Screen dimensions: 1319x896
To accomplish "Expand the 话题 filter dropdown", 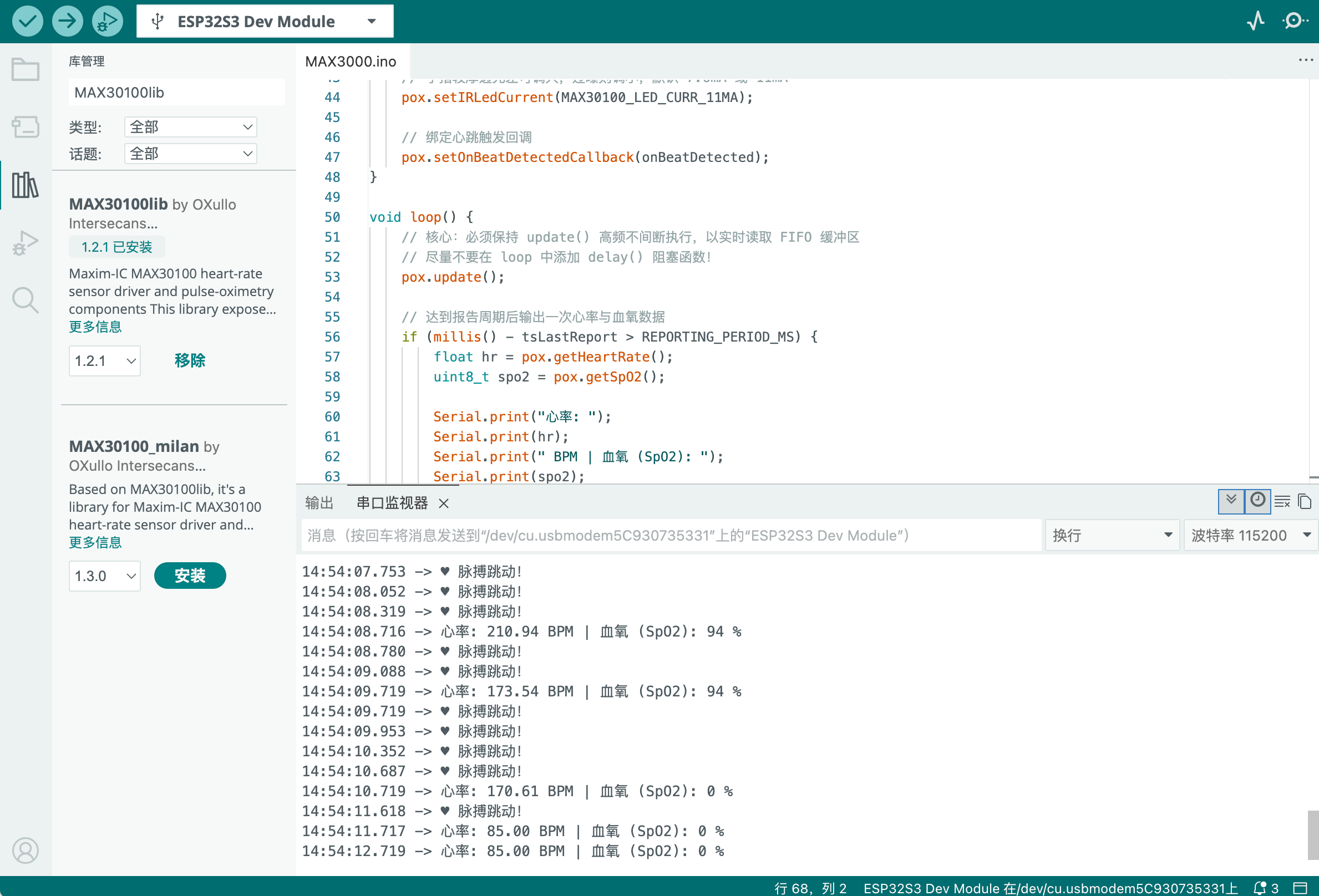I will point(191,153).
